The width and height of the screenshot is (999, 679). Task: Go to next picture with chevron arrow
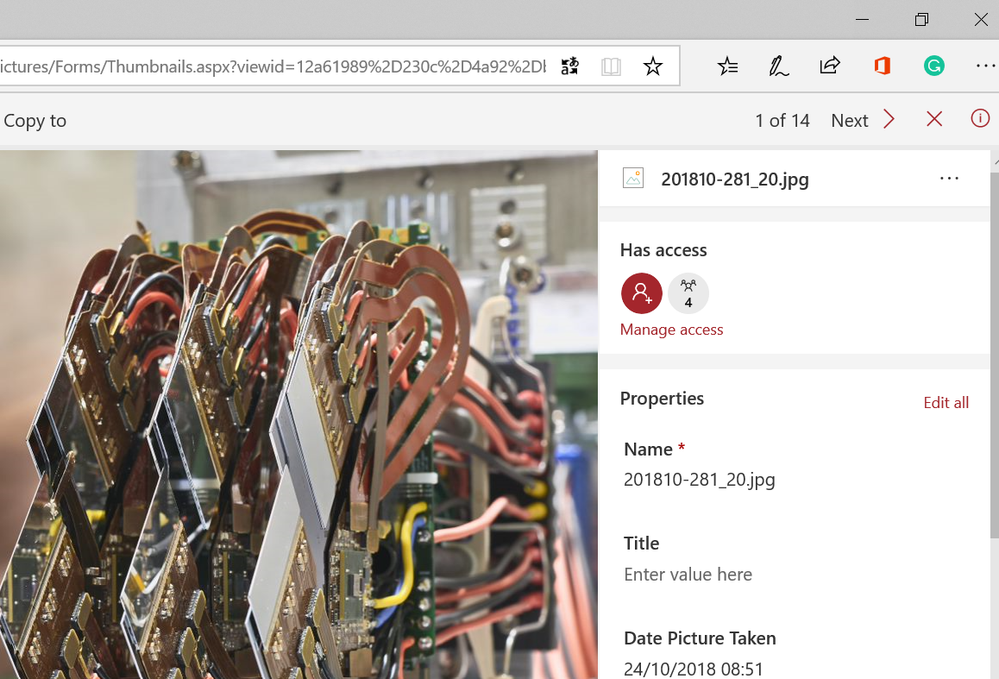(889, 119)
